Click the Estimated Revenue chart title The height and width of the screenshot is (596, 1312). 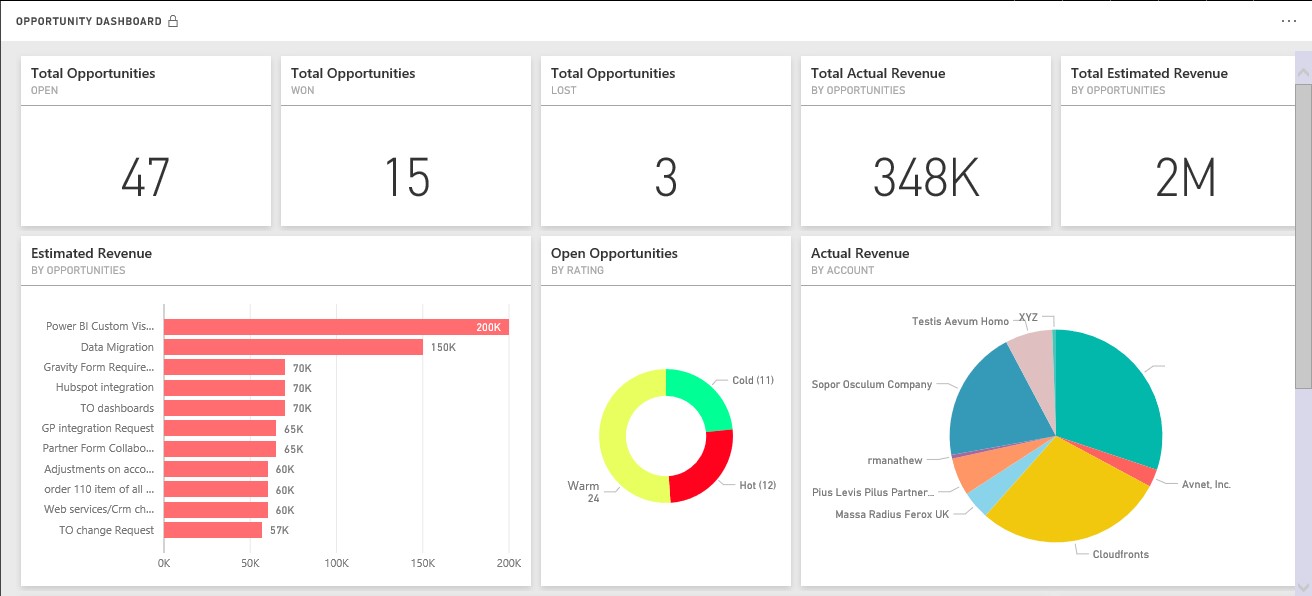[91, 254]
